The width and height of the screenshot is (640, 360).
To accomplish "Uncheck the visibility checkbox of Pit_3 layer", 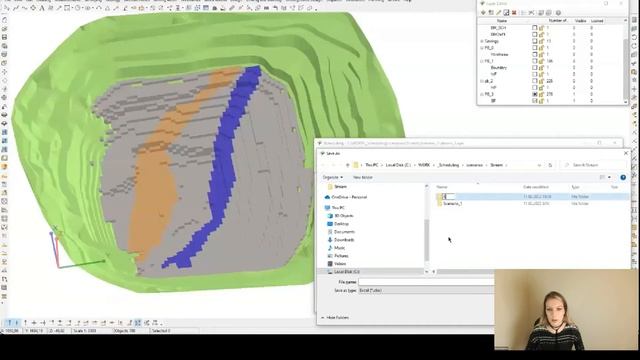I will coord(535,94).
